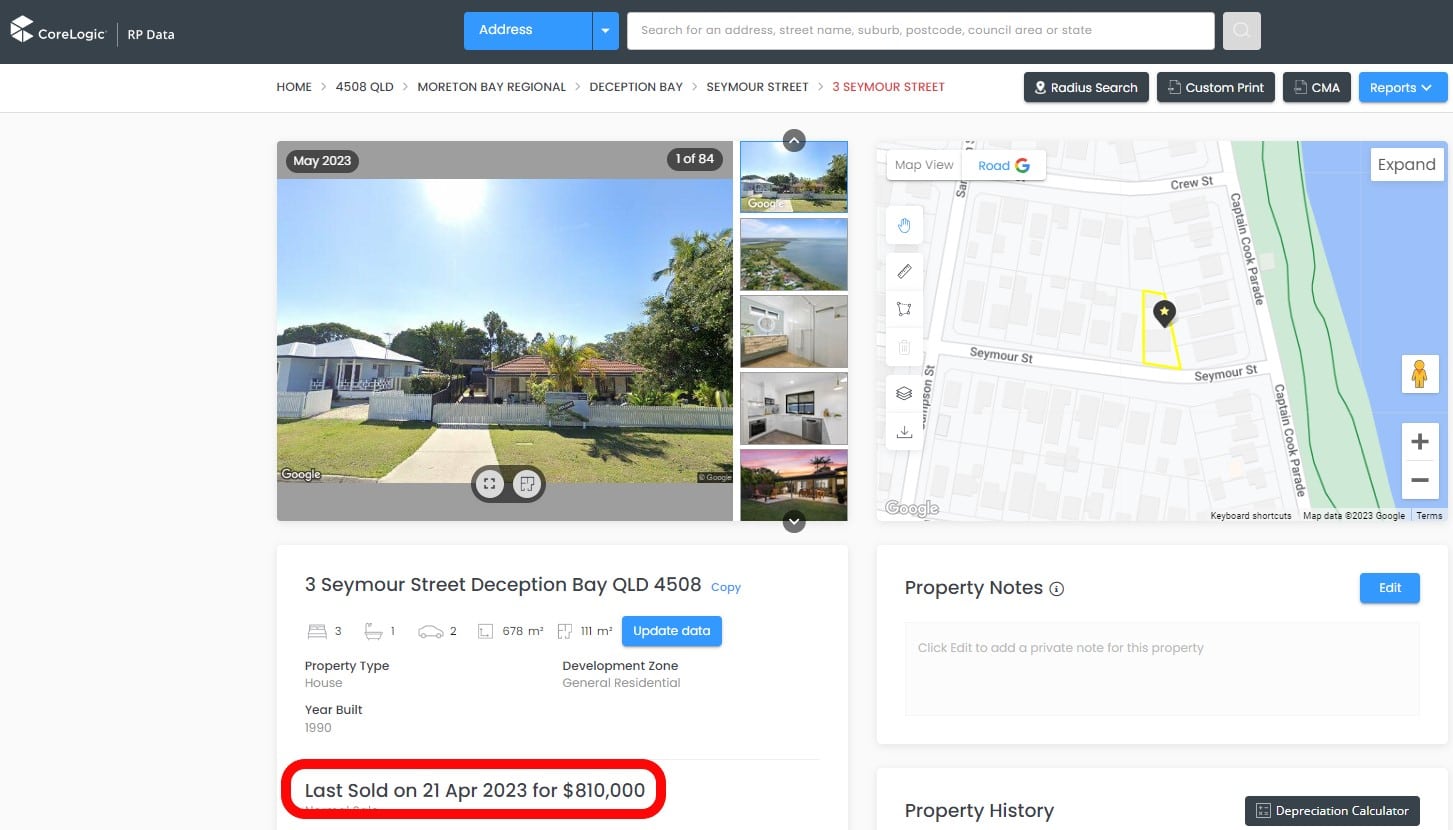This screenshot has height=830, width=1453.
Task: Zoom in the map with plus
Action: (1419, 442)
